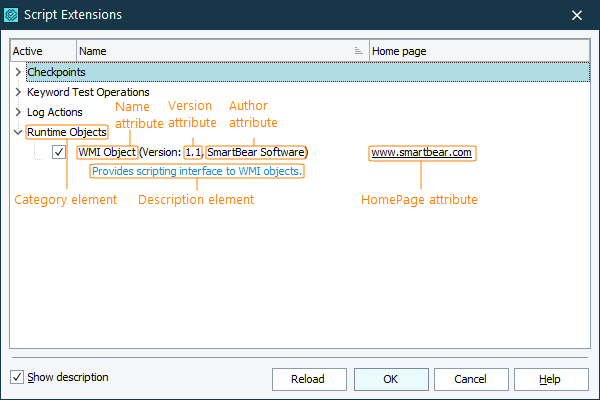Sort by the Active column header
Image resolution: width=600 pixels, height=400 pixels.
tap(42, 51)
